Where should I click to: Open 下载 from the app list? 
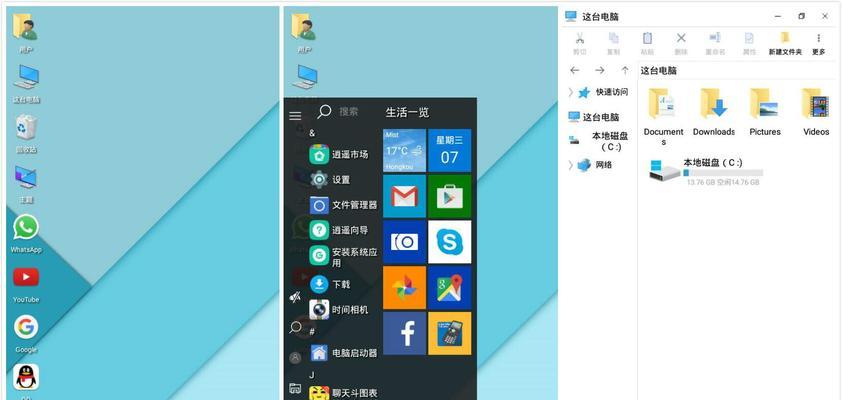click(x=330, y=284)
